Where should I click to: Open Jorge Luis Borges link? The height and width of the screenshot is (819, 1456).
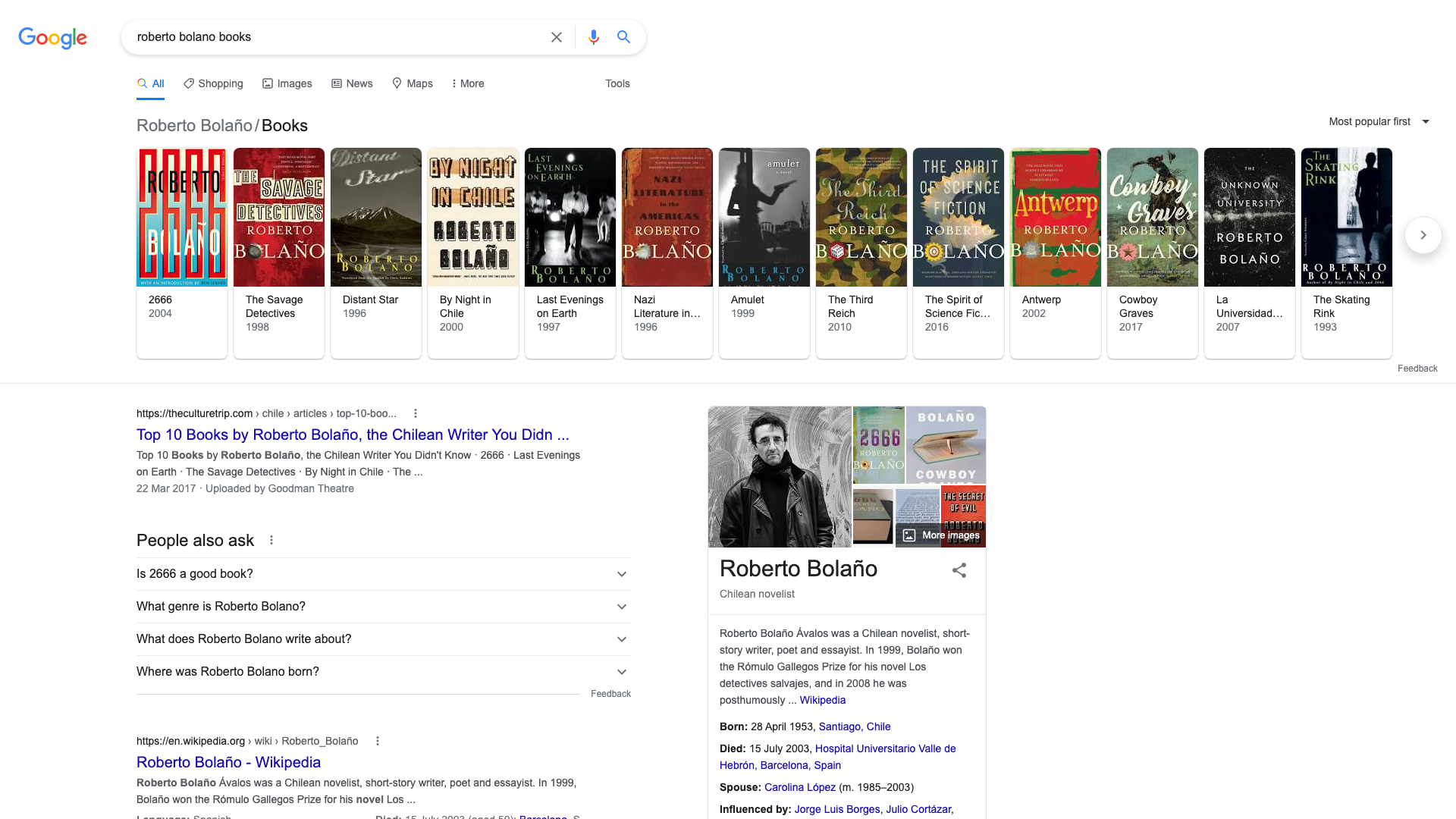click(x=837, y=810)
